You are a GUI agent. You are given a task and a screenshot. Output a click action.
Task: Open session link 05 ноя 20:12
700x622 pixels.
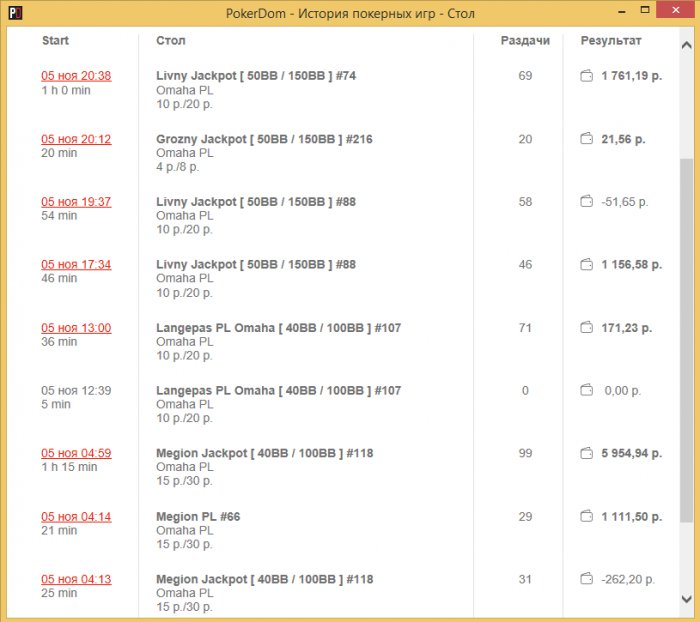[x=76, y=139]
